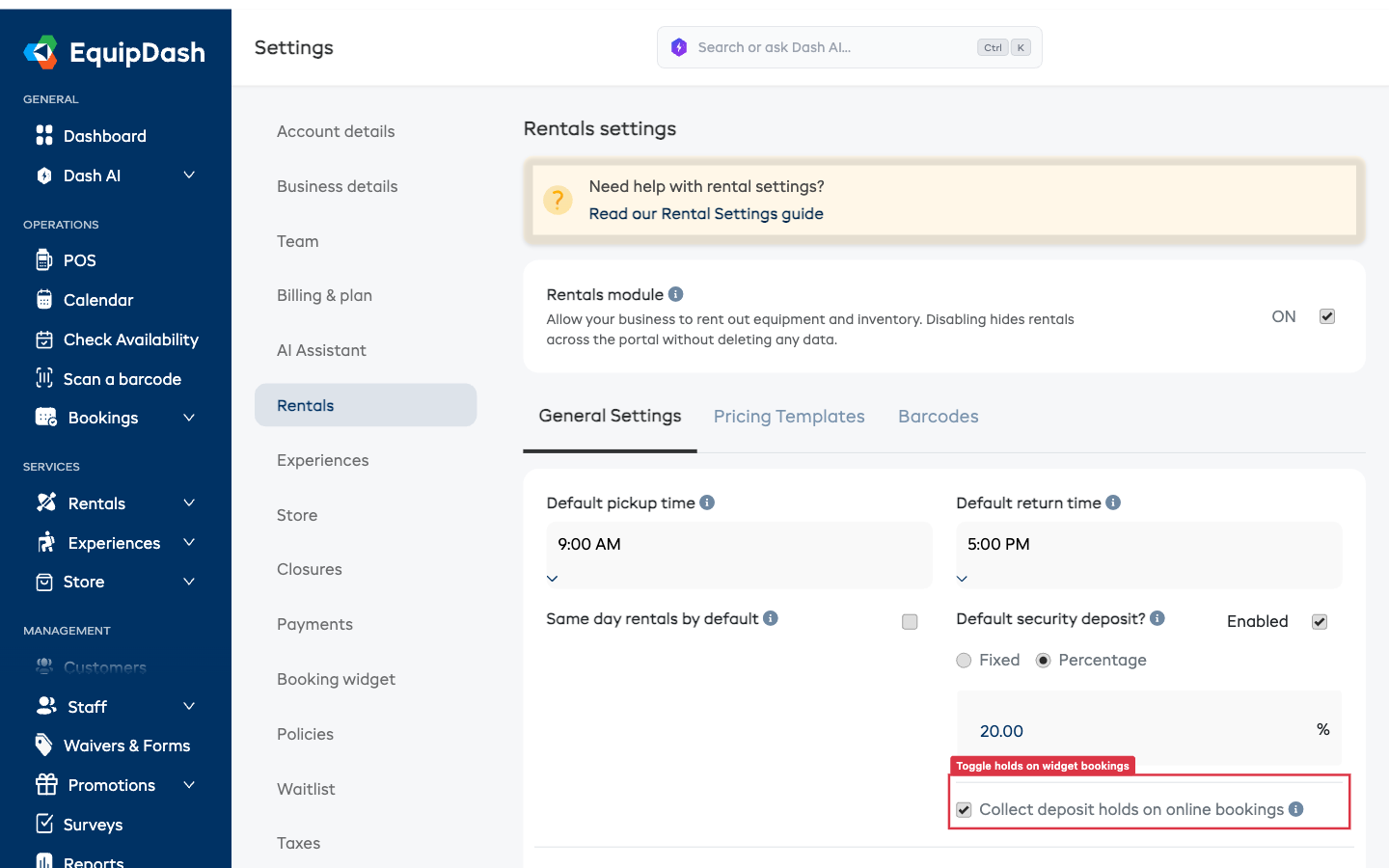Image resolution: width=1389 pixels, height=868 pixels.
Task: Expand the Store sidebar chevron
Action: (189, 582)
